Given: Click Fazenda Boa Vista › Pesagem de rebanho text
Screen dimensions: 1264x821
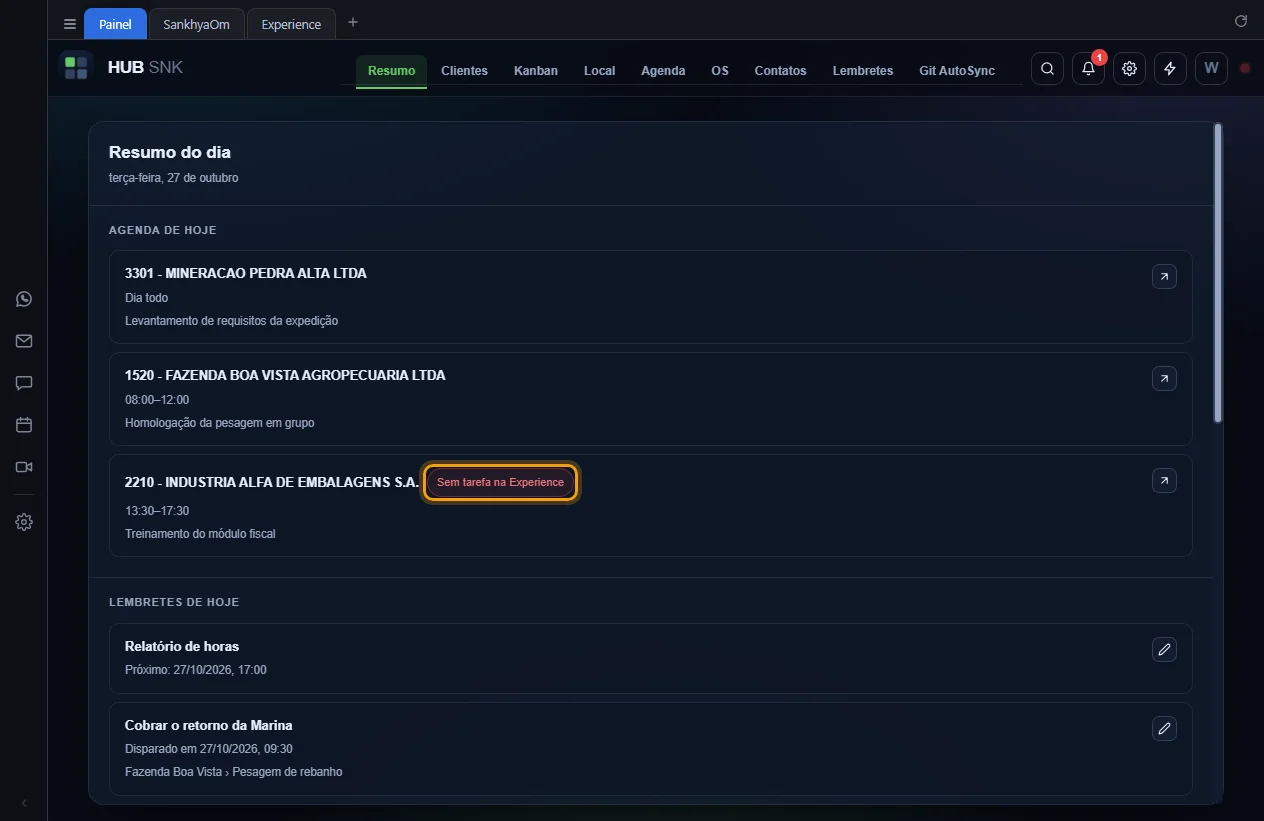Looking at the screenshot, I should click(234, 772).
